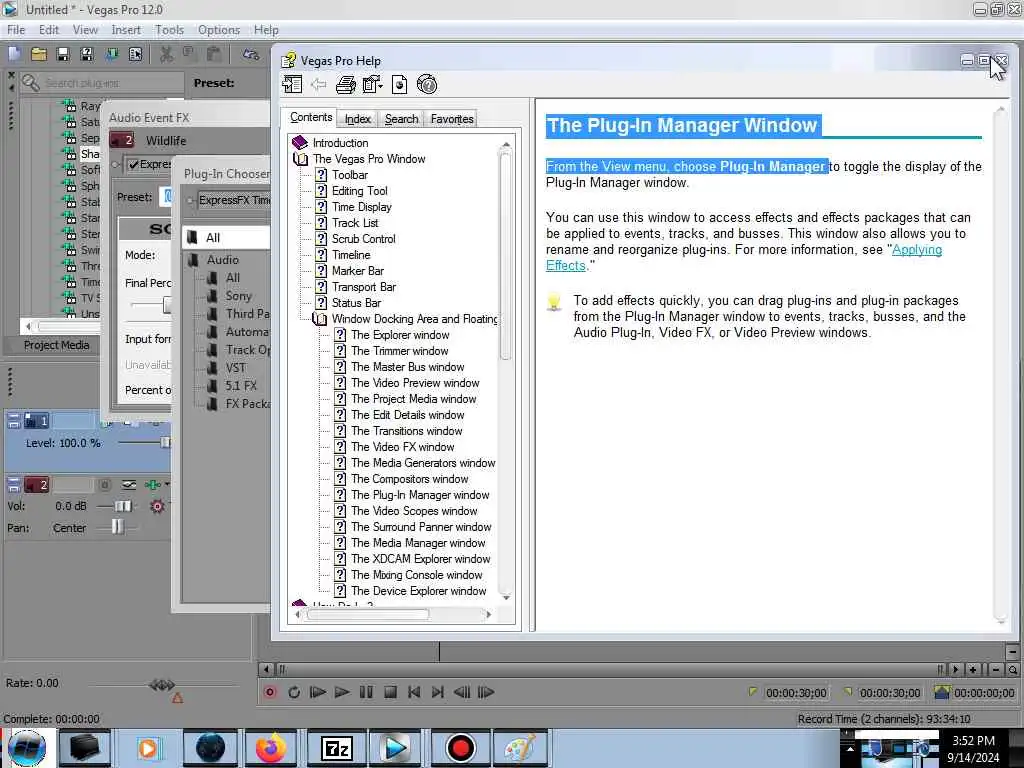Select the 5.1 FX folder in Plug-In Chooser
Viewport: 1024px width, 768px height.
[x=241, y=386]
